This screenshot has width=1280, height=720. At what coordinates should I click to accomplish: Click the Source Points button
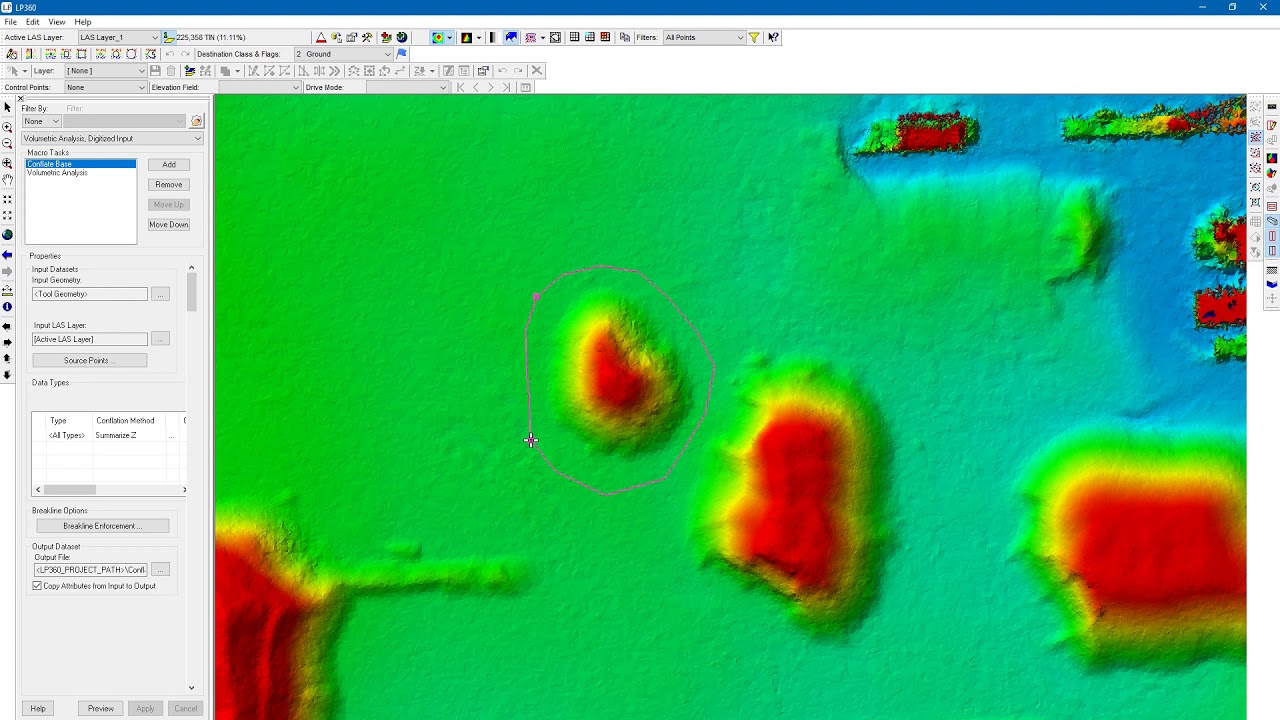90,361
